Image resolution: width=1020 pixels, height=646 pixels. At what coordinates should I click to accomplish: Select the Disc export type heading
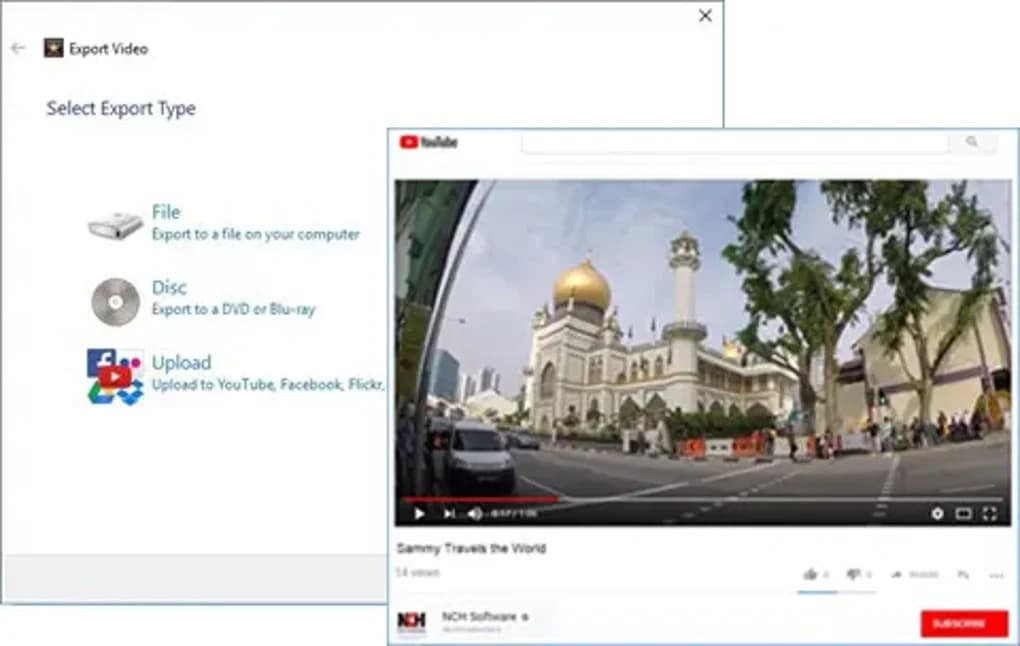coord(169,288)
